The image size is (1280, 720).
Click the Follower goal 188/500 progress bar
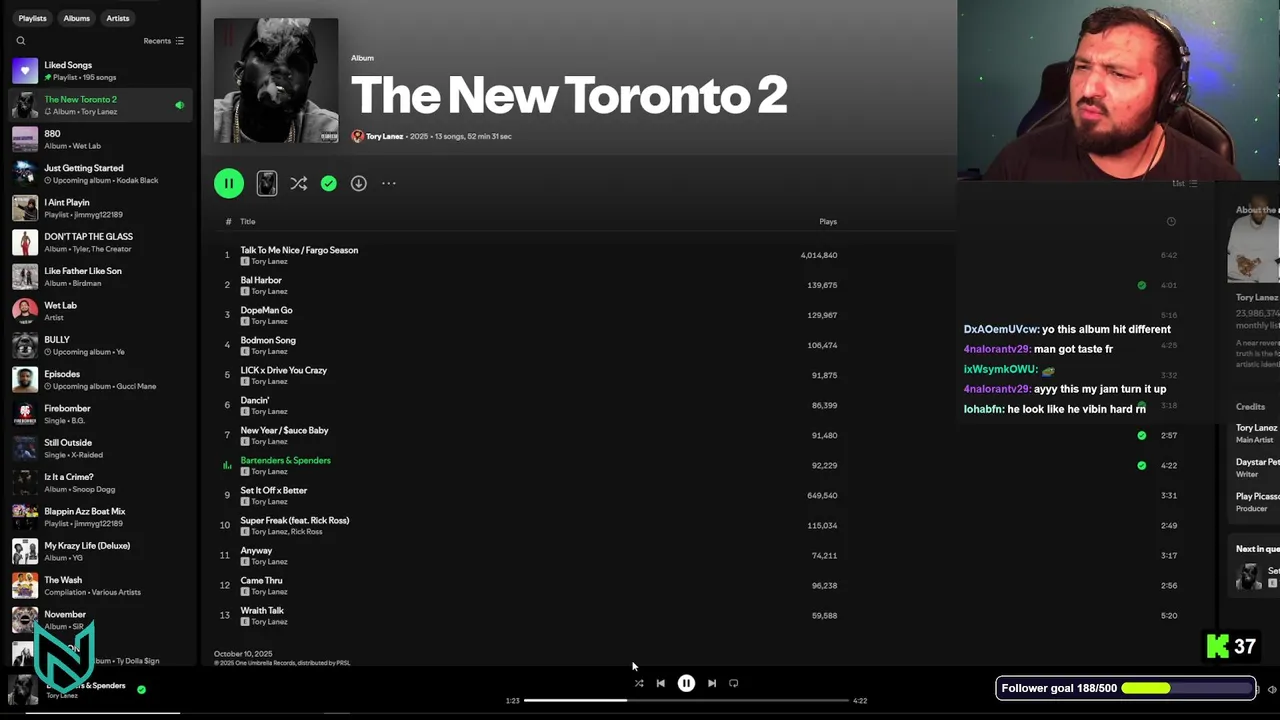1126,688
